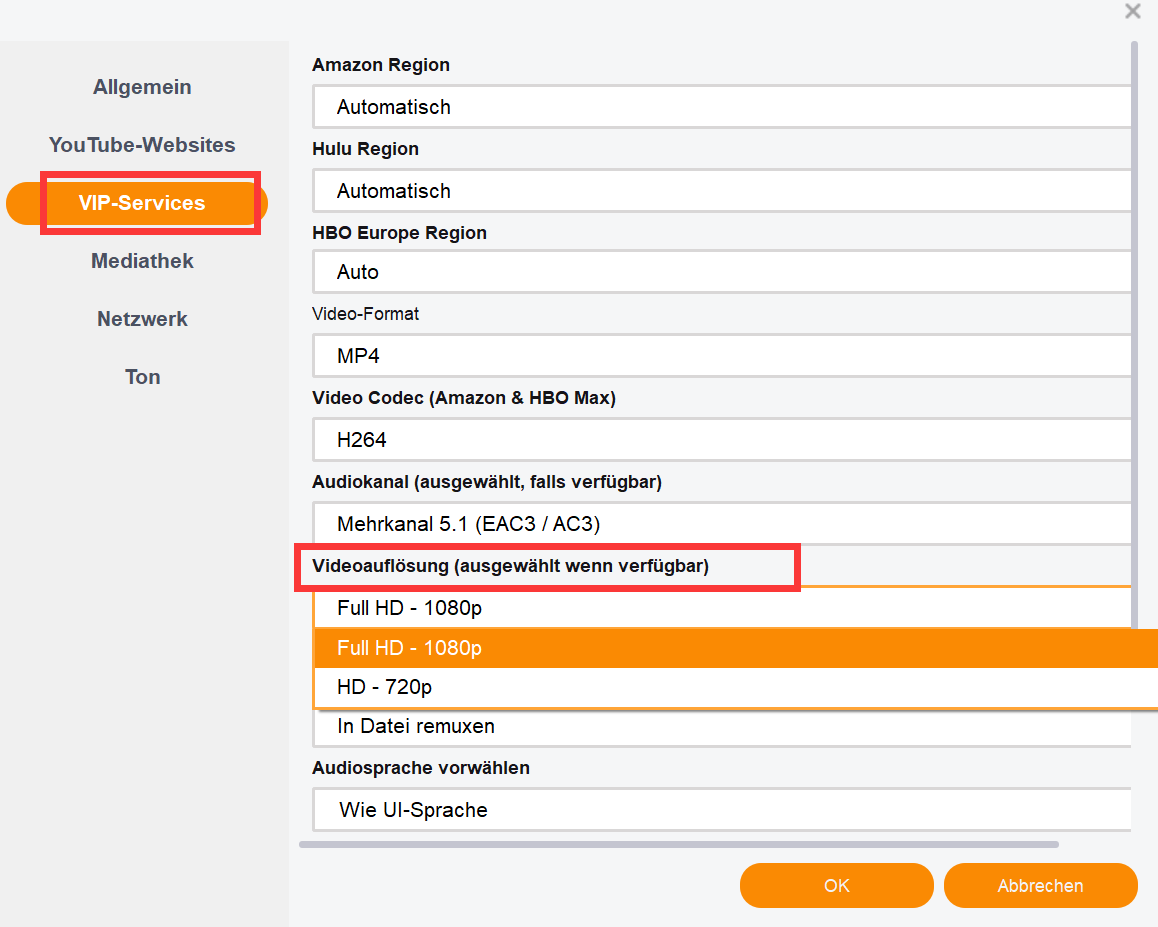The image size is (1158, 927).
Task: Choose HD - 720p resolution option
Action: point(736,687)
